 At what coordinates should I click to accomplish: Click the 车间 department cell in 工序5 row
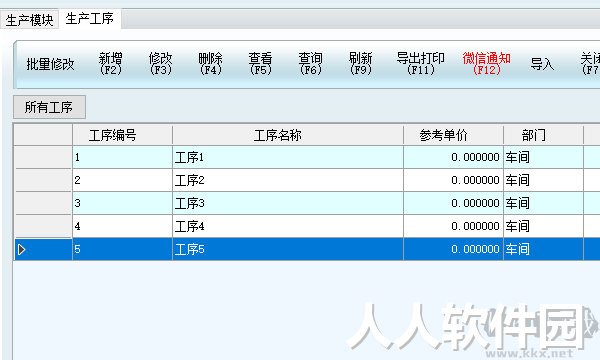[x=543, y=249]
